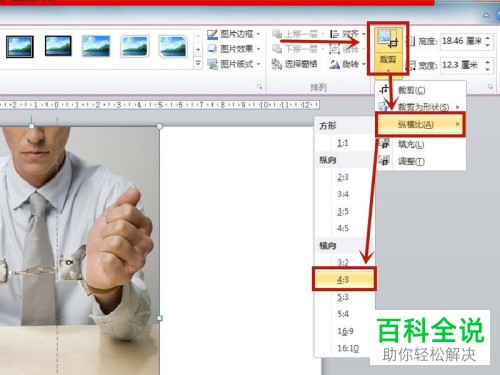Click the 组合 group objects icon

(x=335, y=49)
